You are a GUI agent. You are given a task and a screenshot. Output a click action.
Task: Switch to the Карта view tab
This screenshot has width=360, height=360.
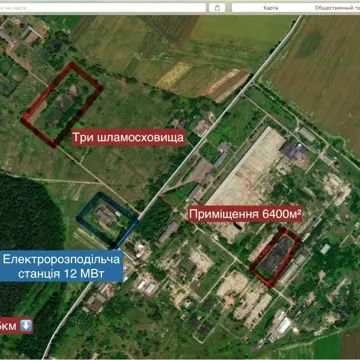pyautogui.click(x=270, y=8)
